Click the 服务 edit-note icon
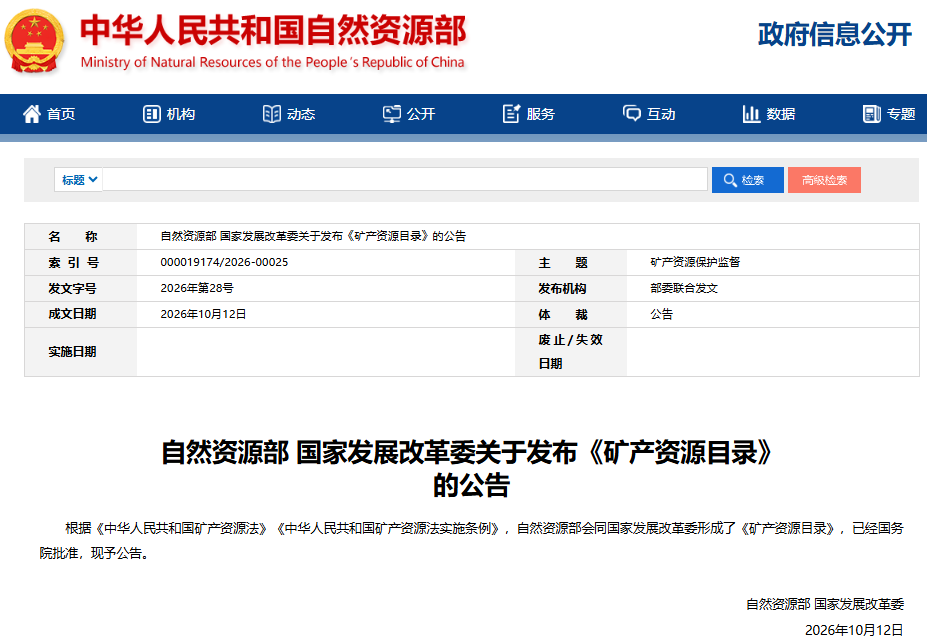The width and height of the screenshot is (927, 644). [x=511, y=114]
